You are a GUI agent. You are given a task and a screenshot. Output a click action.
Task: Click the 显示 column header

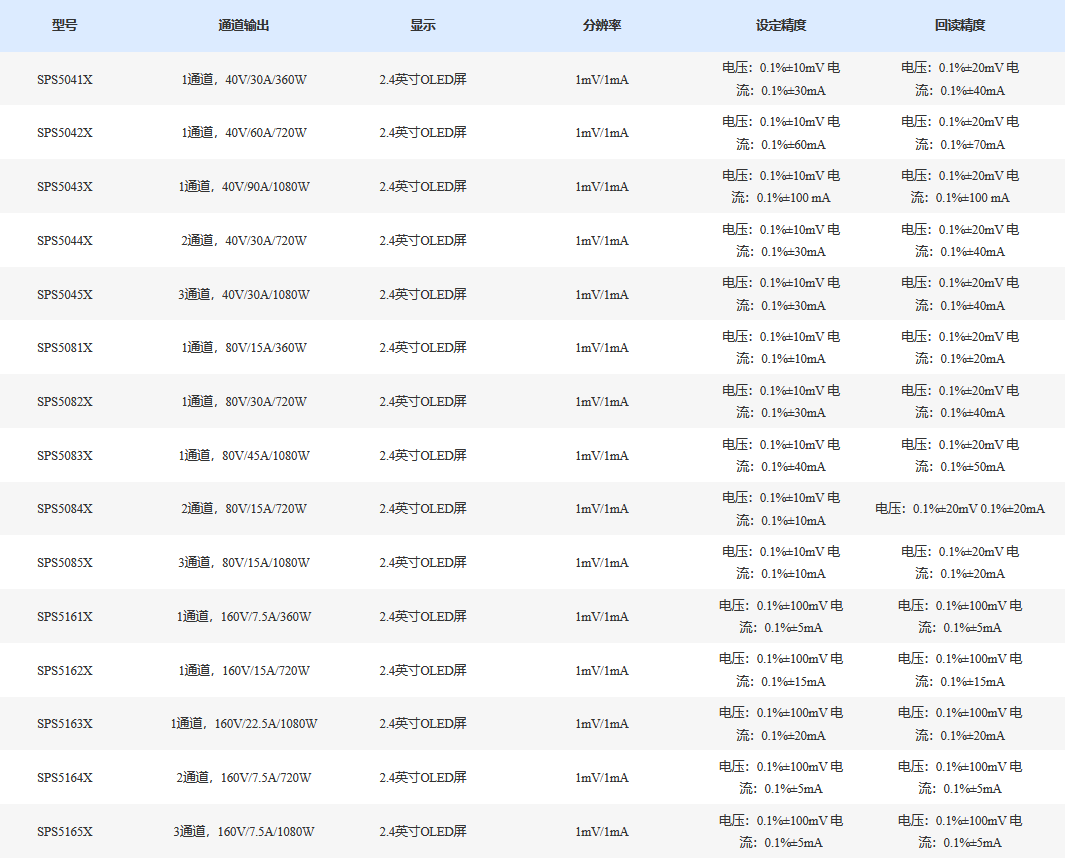click(422, 25)
